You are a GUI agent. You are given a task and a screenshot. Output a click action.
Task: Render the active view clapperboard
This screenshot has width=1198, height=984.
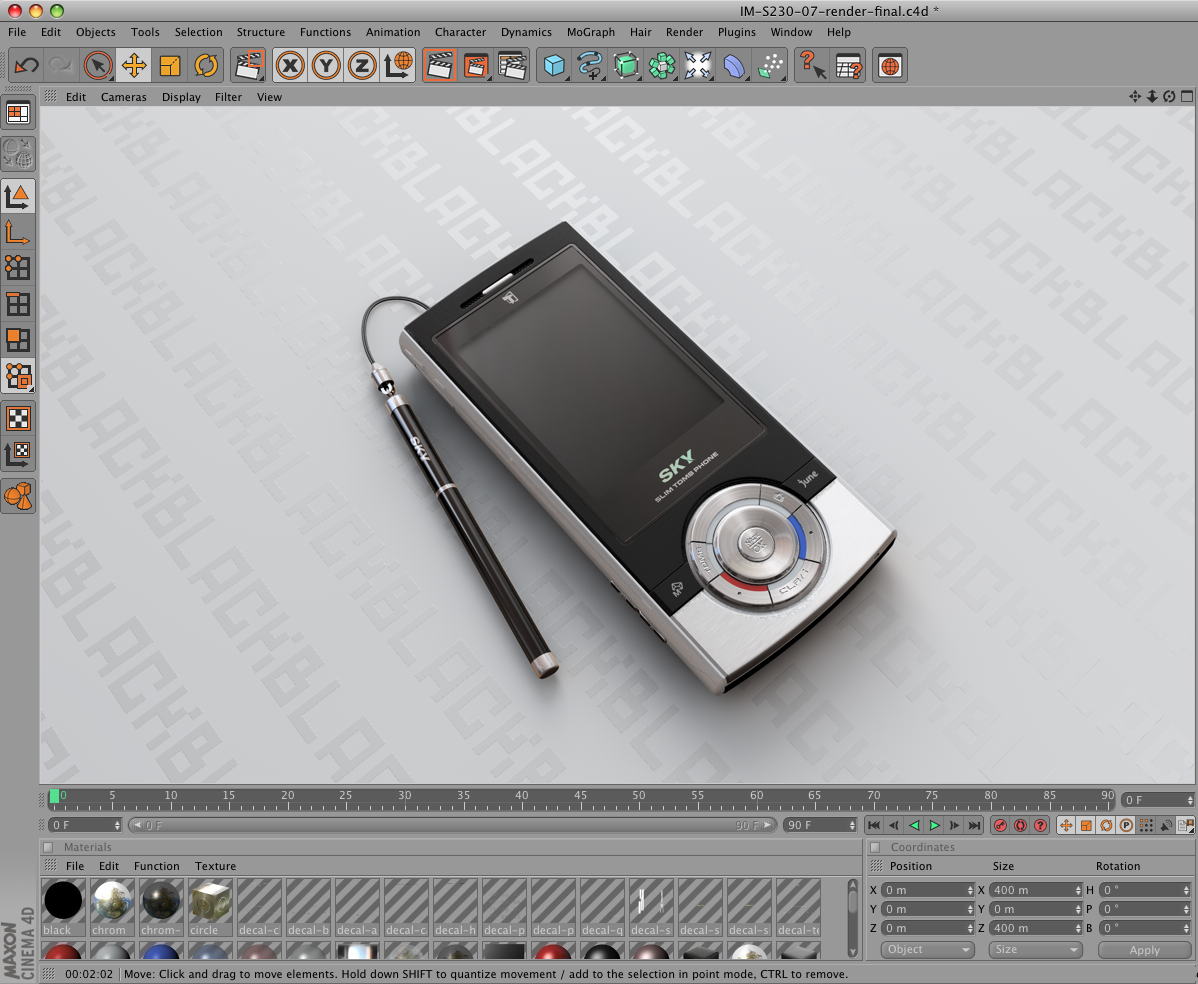pos(440,66)
